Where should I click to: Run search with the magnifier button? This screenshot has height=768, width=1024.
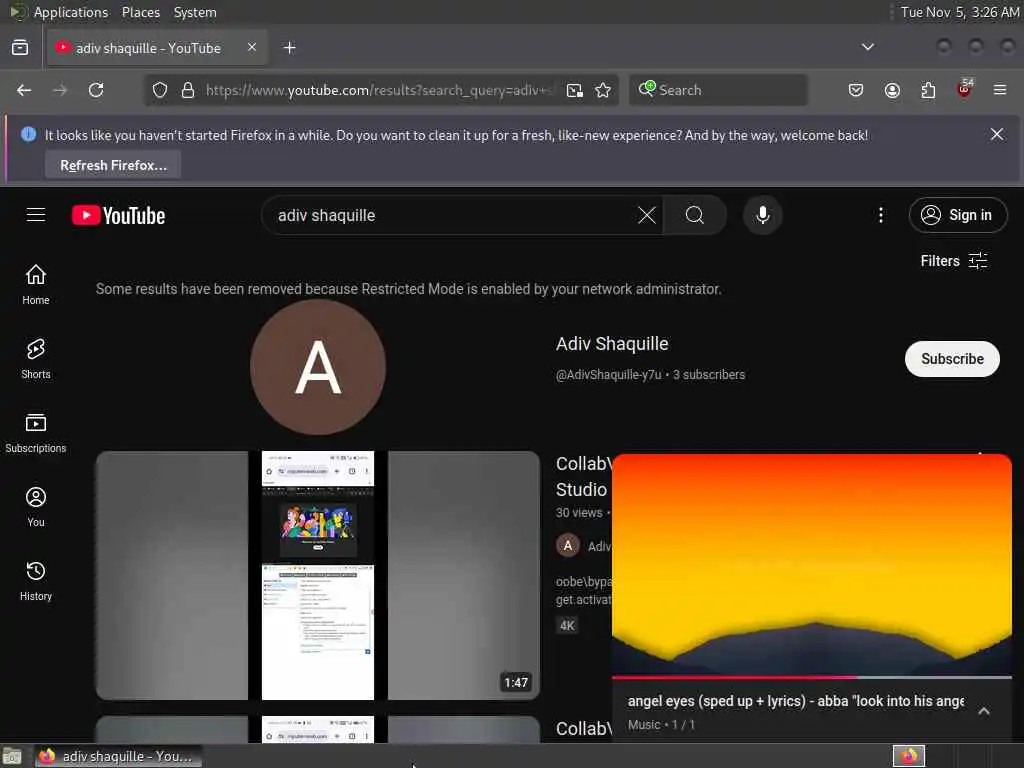coord(695,215)
